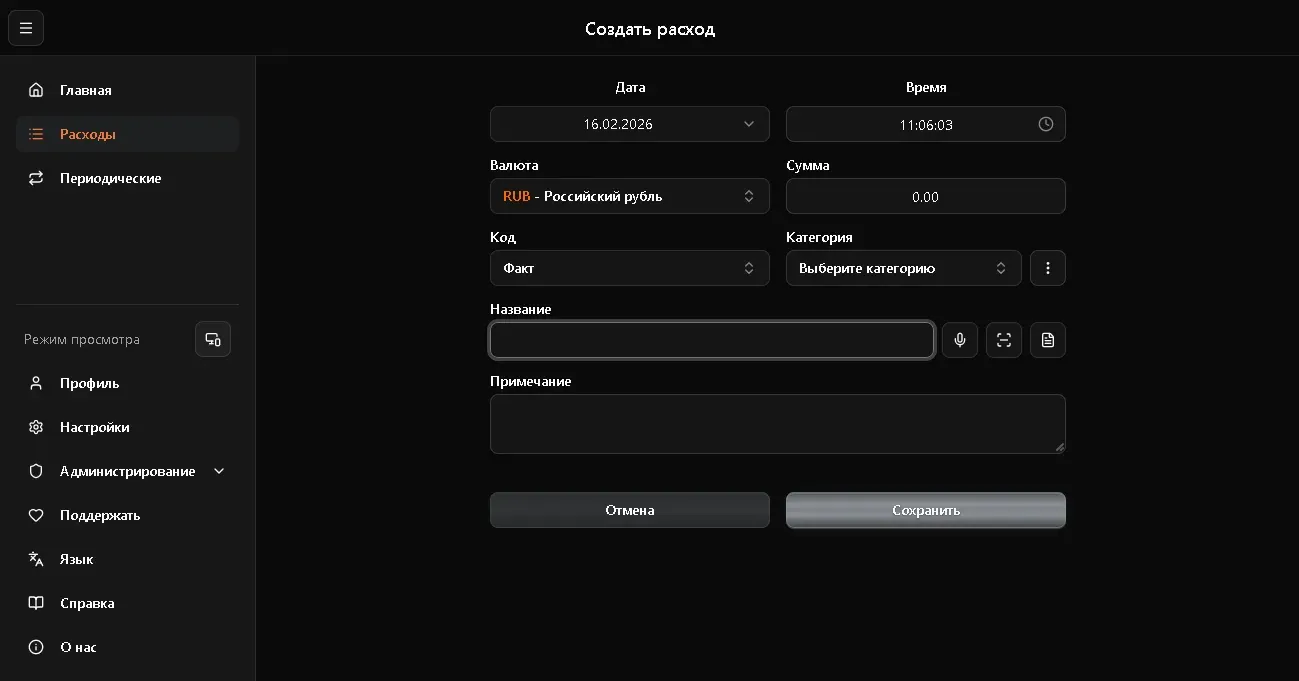Open the Дата date dropdown
1299x681 pixels.
click(x=630, y=124)
